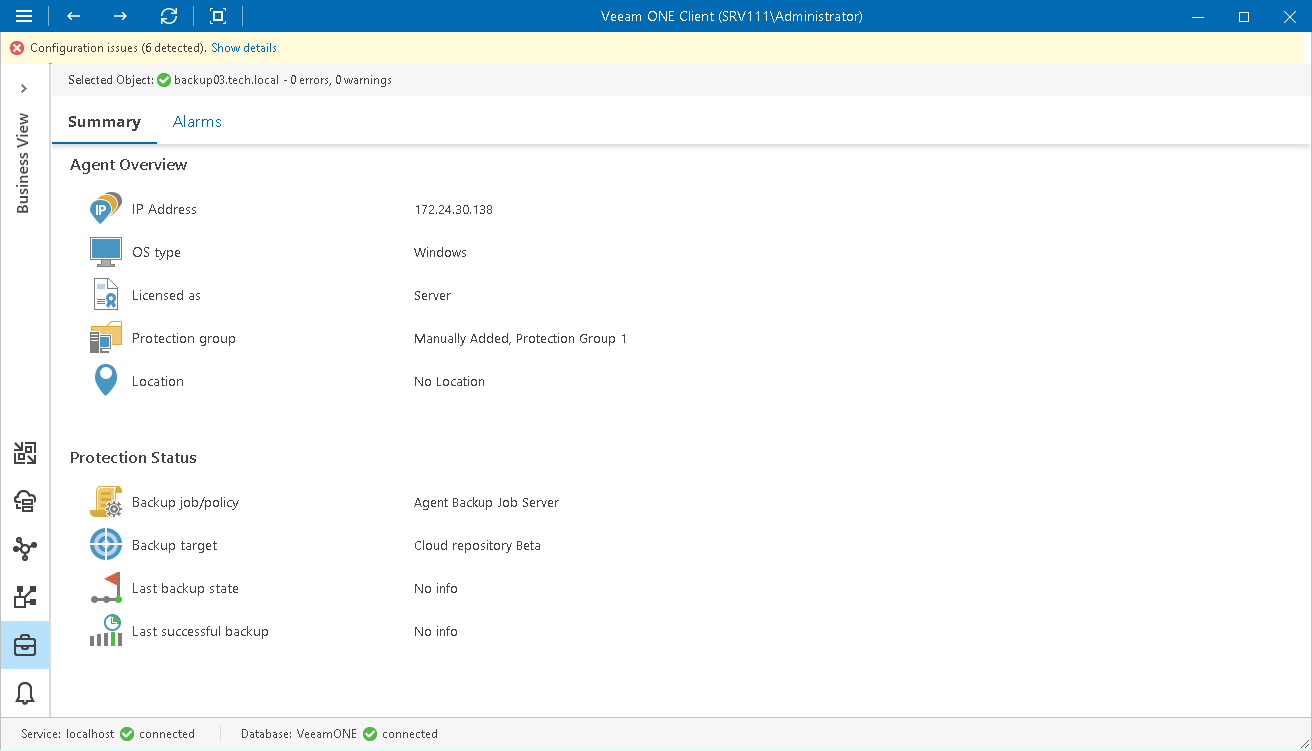This screenshot has height=751, width=1312.
Task: Click the Backup target globe icon
Action: (x=105, y=544)
